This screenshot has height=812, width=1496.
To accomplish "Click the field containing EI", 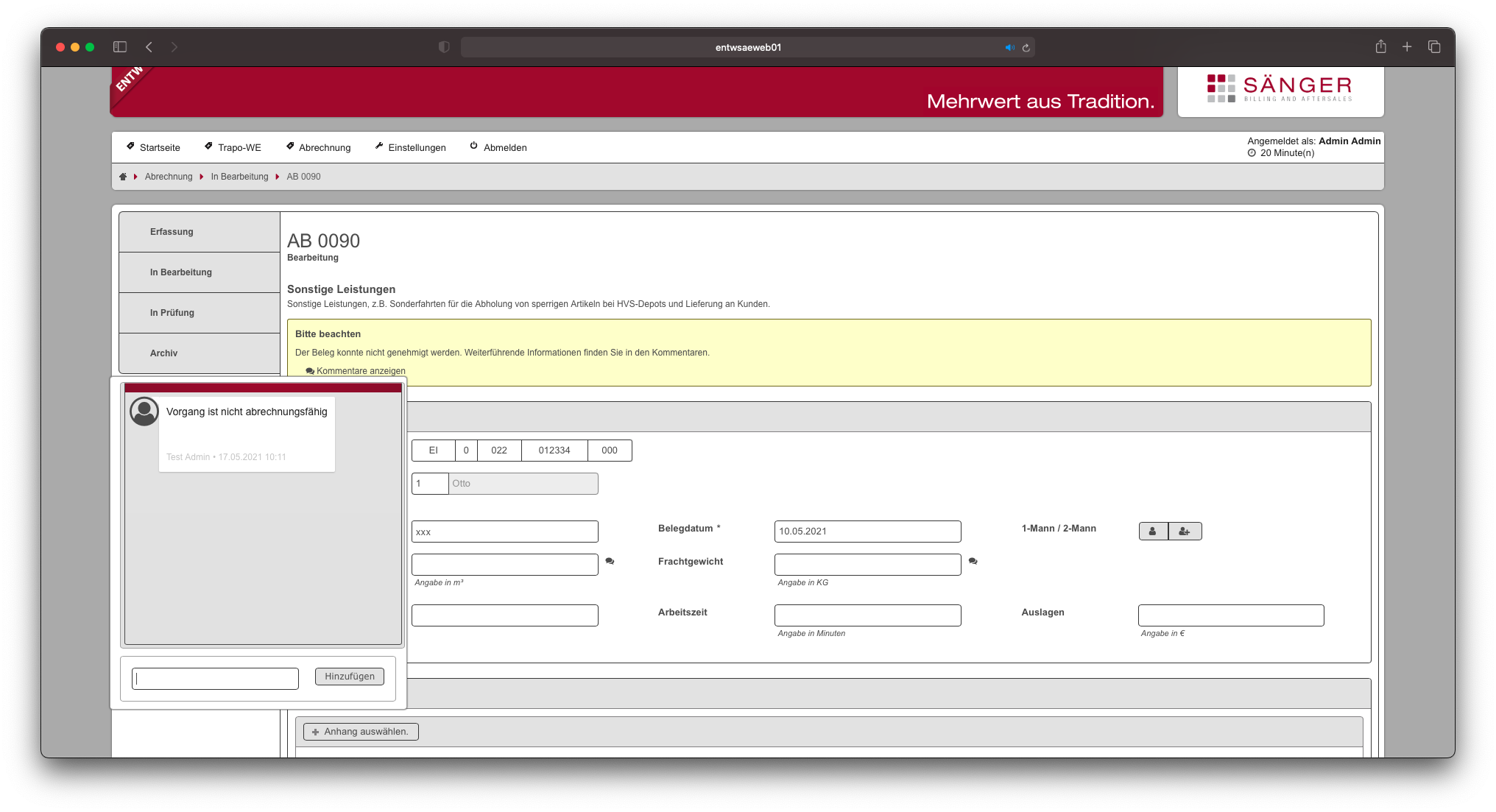I will click(x=434, y=451).
